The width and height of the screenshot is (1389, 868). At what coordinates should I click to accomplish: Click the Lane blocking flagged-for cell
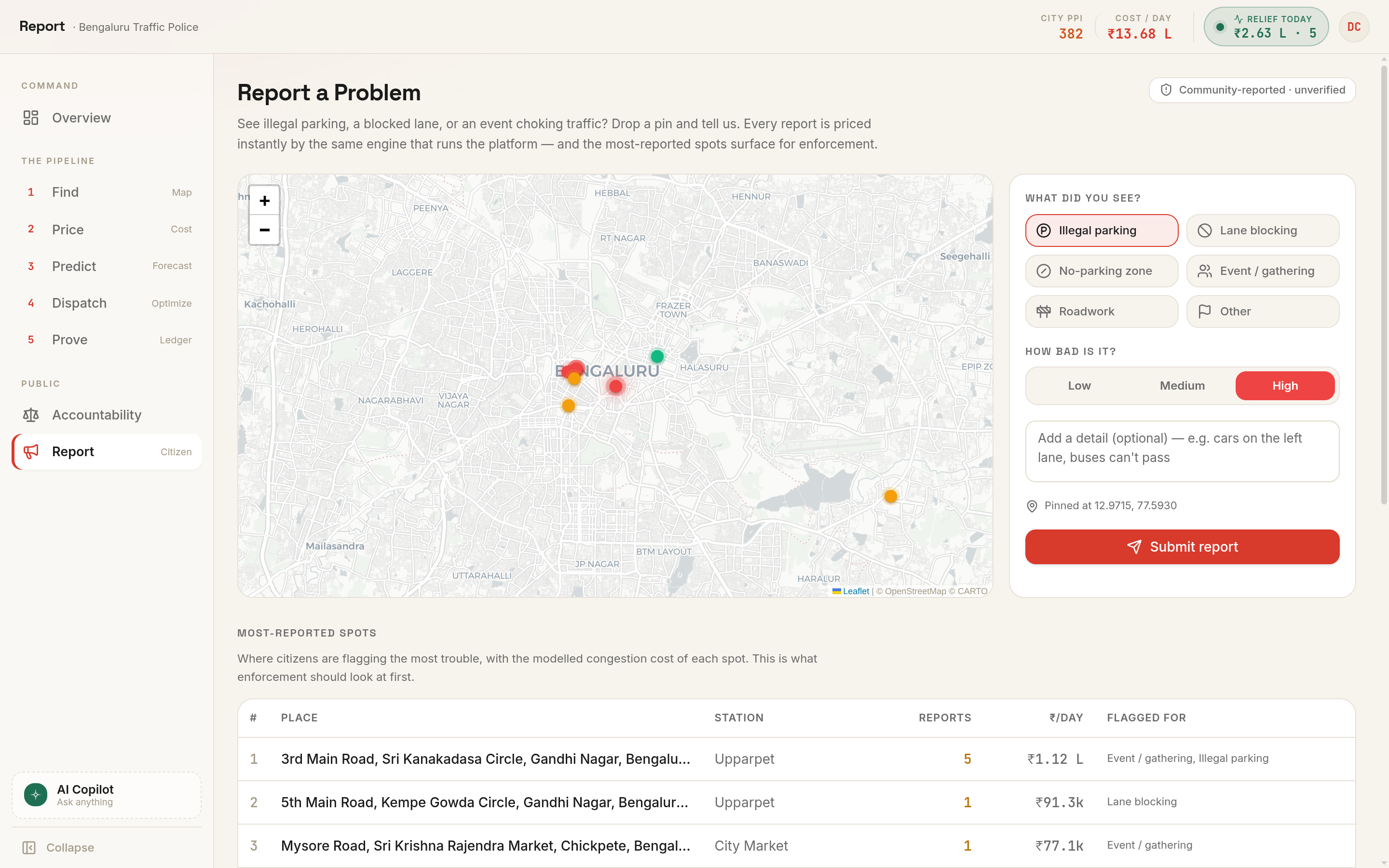tap(1142, 801)
